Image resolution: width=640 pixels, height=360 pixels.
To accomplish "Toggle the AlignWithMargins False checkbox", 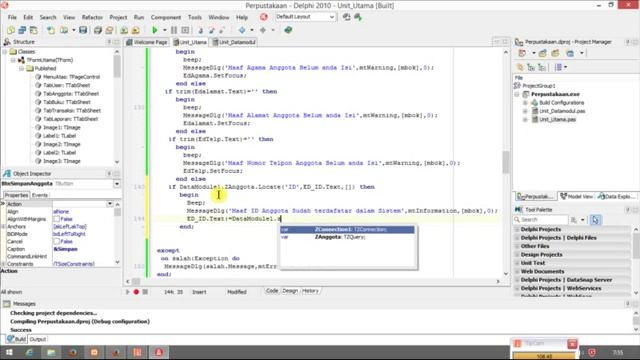I will (x=57, y=219).
